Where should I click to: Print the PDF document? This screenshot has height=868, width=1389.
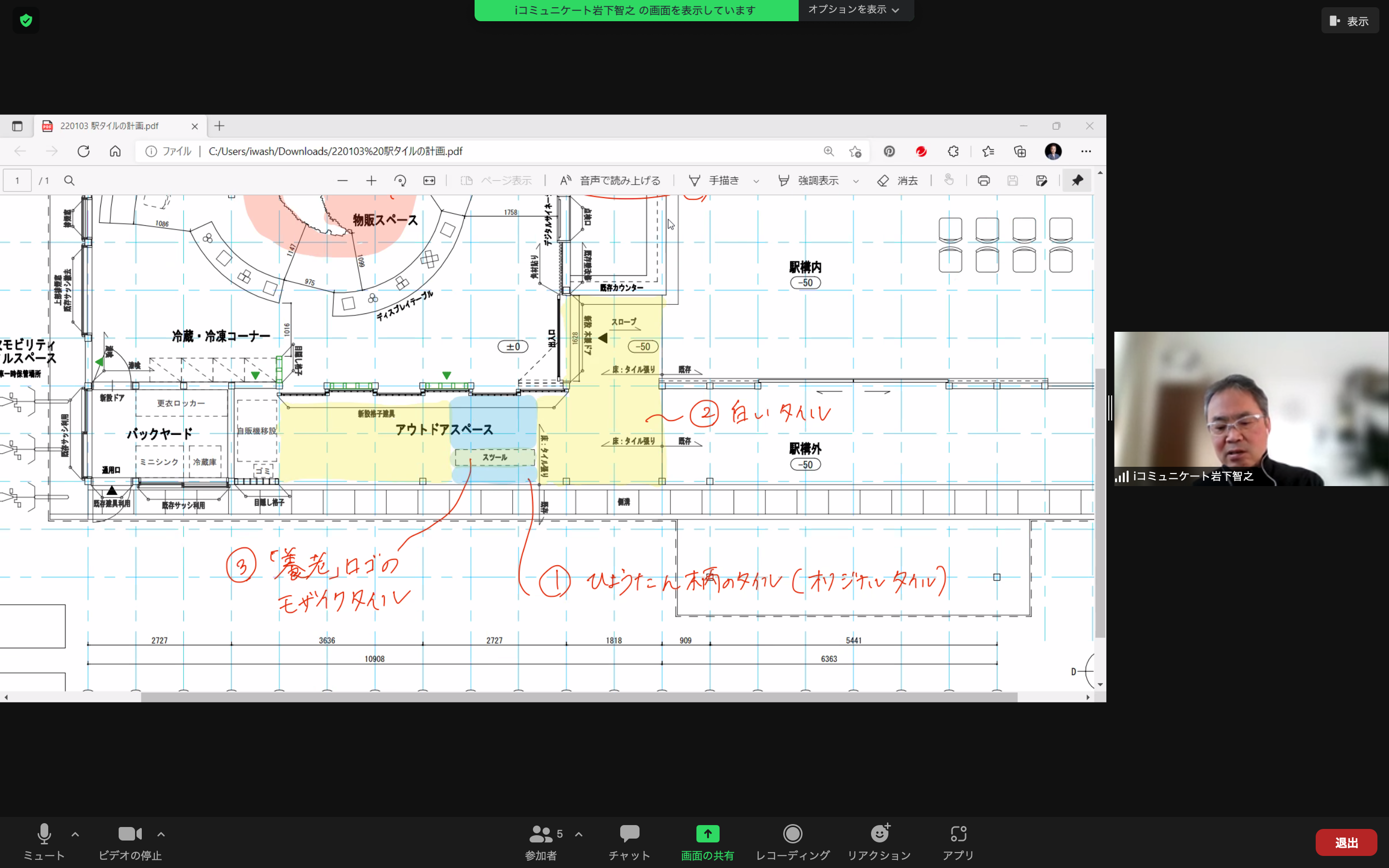pos(984,181)
